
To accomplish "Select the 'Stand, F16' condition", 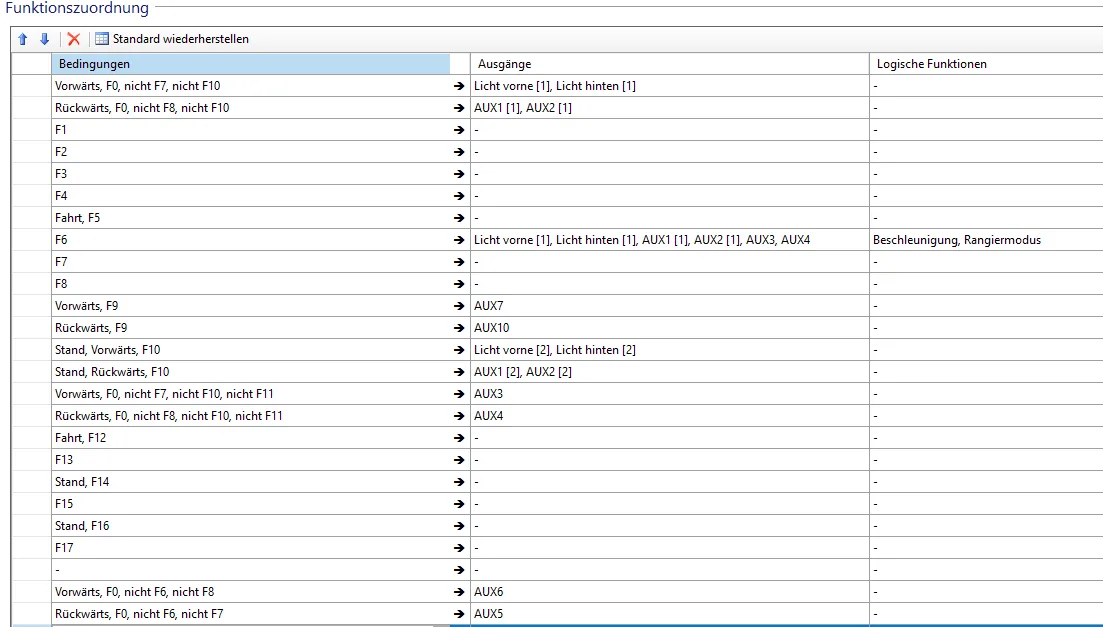I will click(250, 526).
